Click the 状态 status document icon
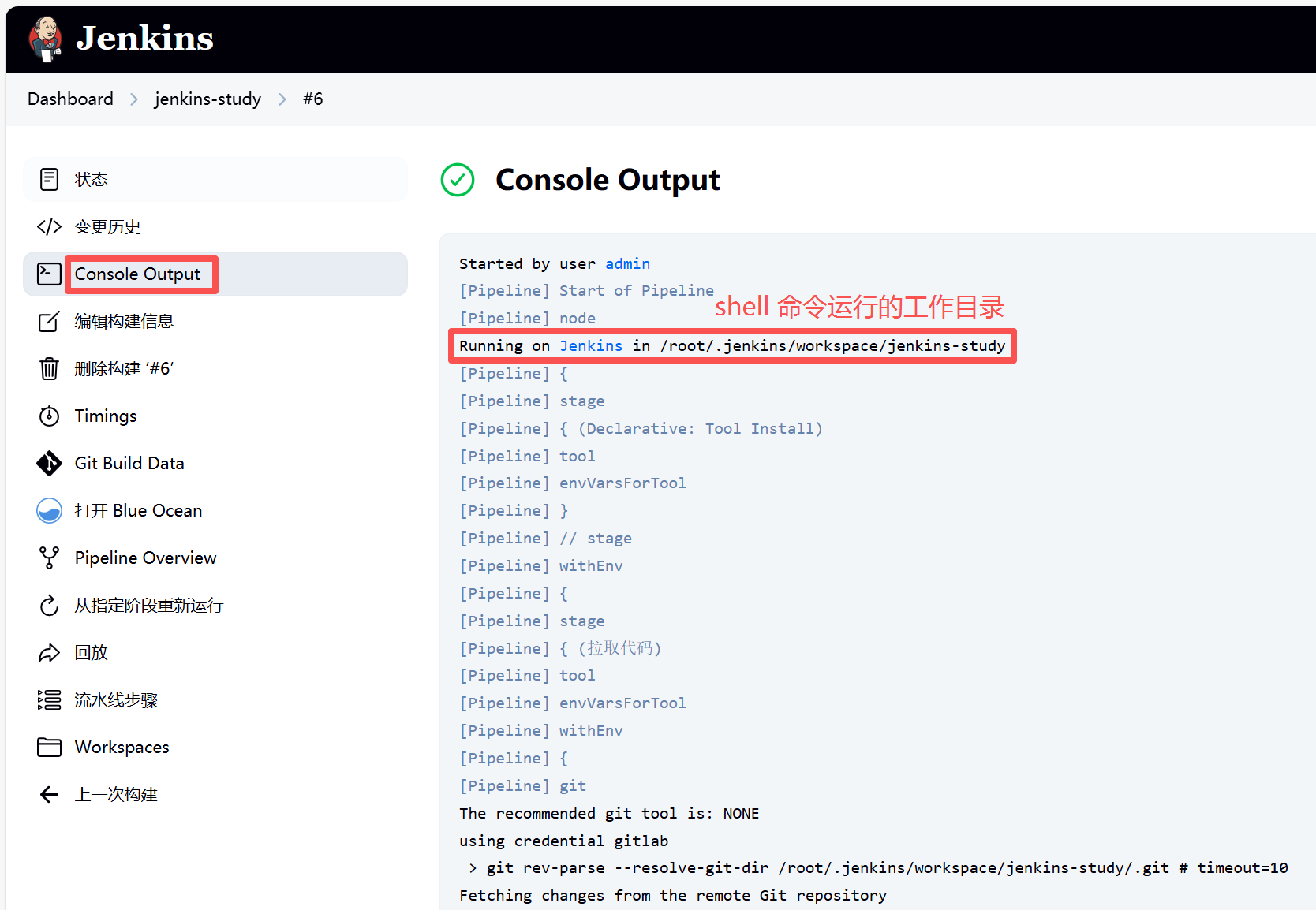The image size is (1316, 910). (49, 179)
